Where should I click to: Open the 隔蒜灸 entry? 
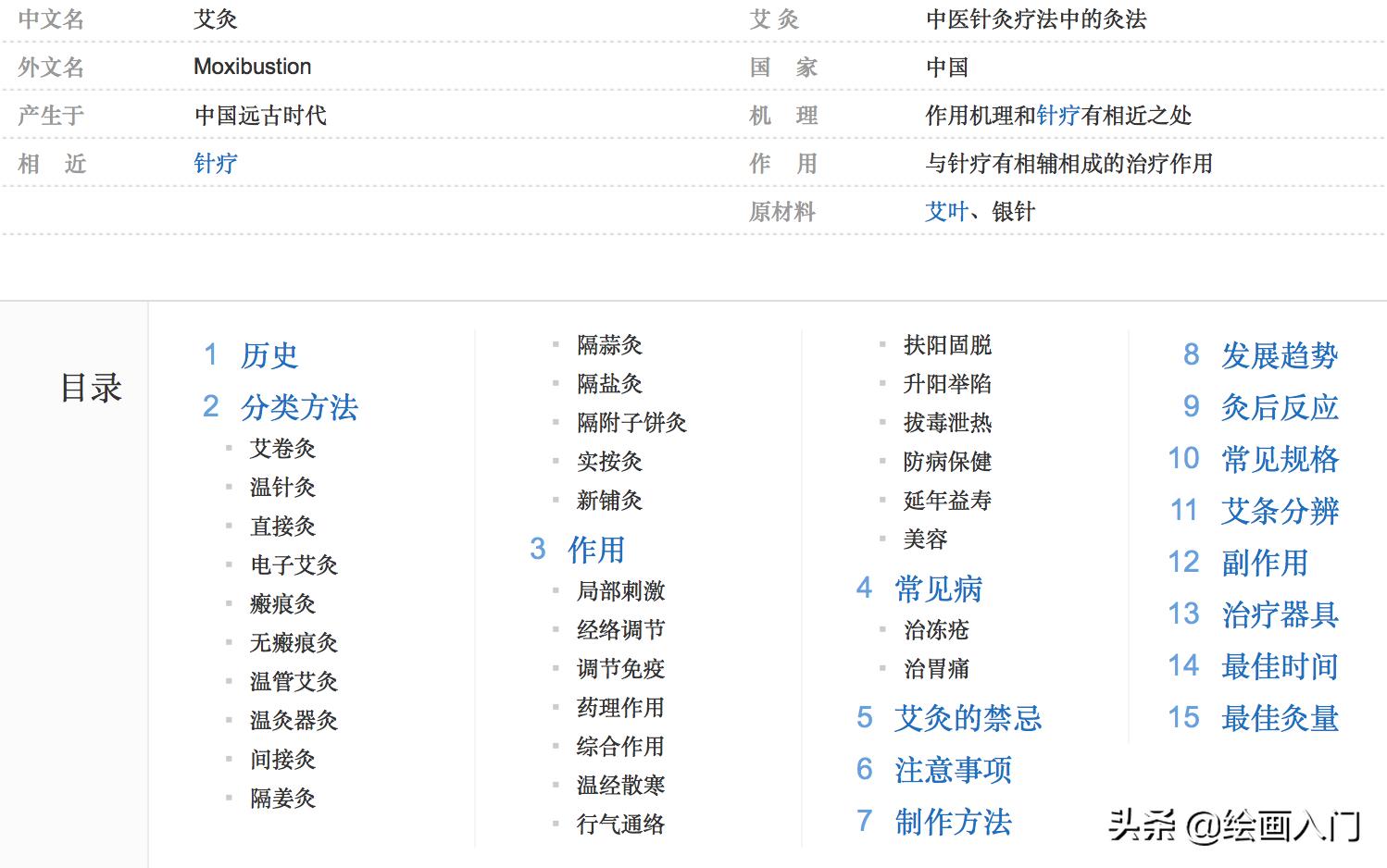tap(610, 345)
